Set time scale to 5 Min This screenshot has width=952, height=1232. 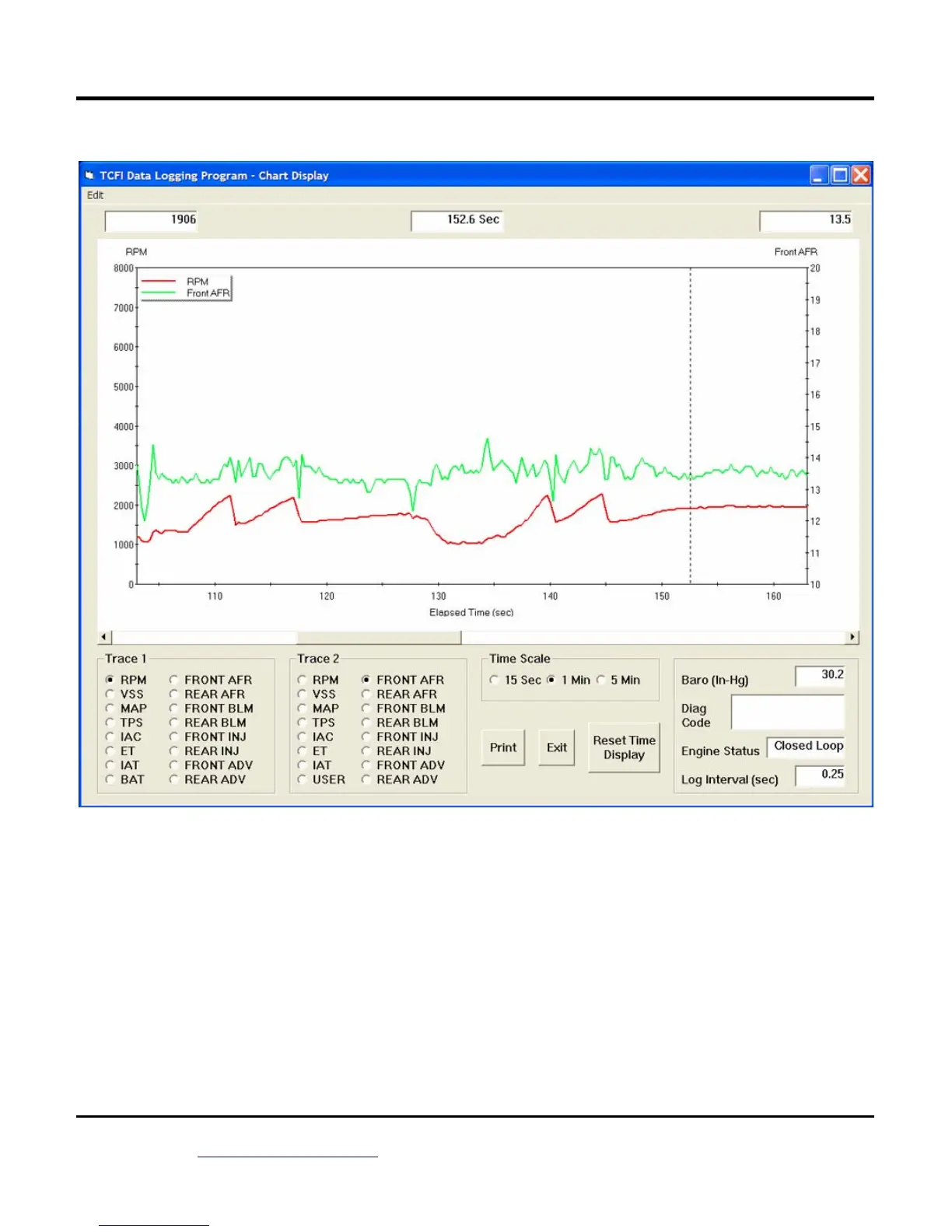pyautogui.click(x=600, y=680)
